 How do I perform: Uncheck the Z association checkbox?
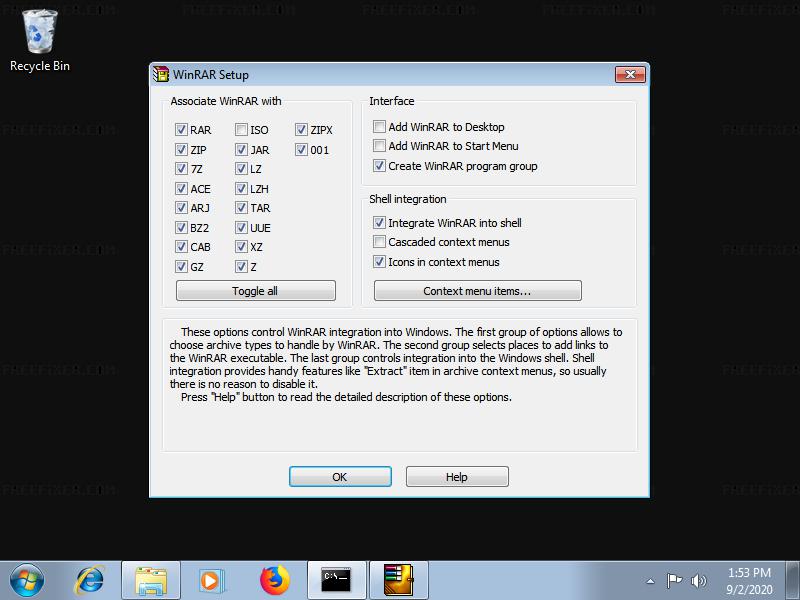tap(241, 266)
